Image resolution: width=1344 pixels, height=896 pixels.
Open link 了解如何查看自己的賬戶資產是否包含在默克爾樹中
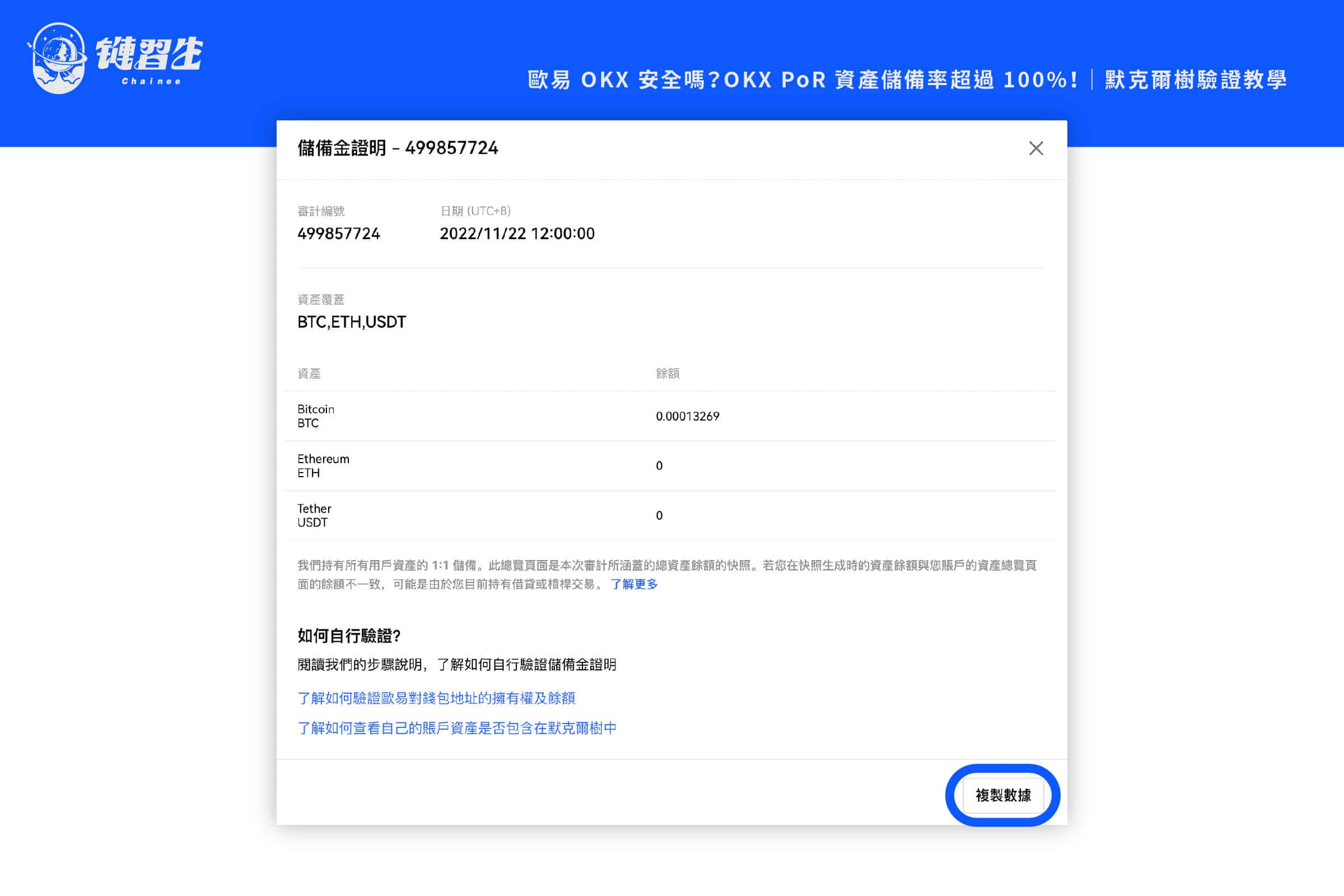coord(457,728)
